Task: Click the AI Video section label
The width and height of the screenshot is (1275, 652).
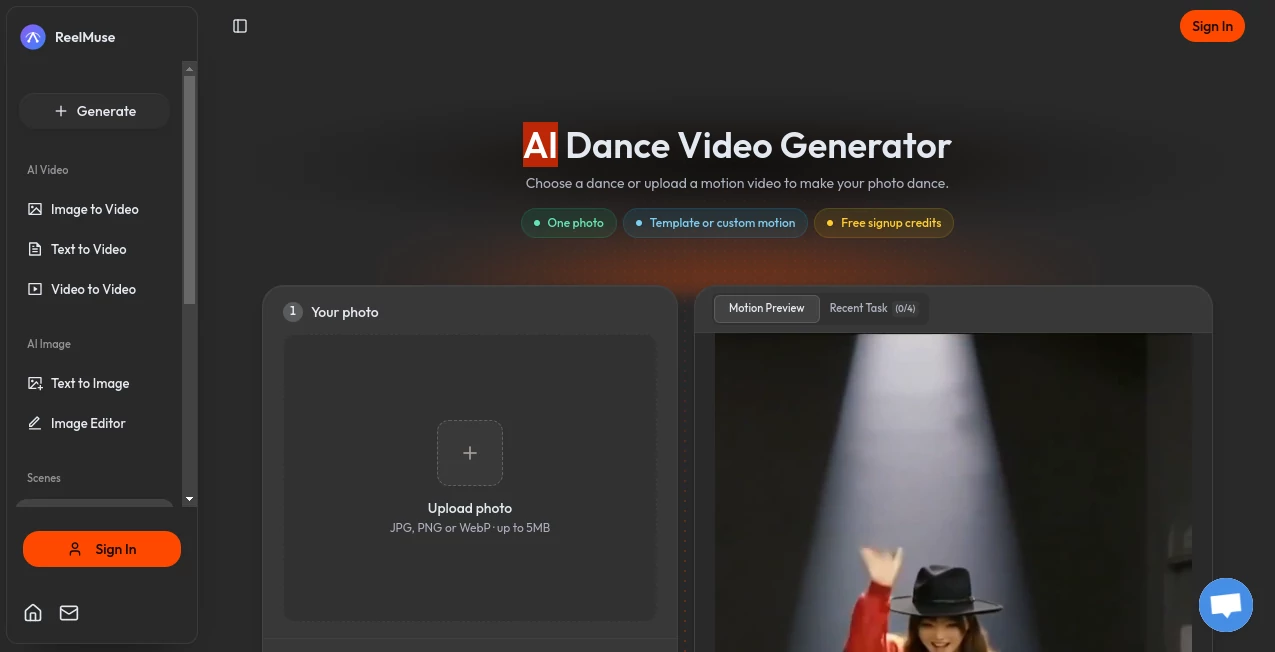Action: (48, 170)
